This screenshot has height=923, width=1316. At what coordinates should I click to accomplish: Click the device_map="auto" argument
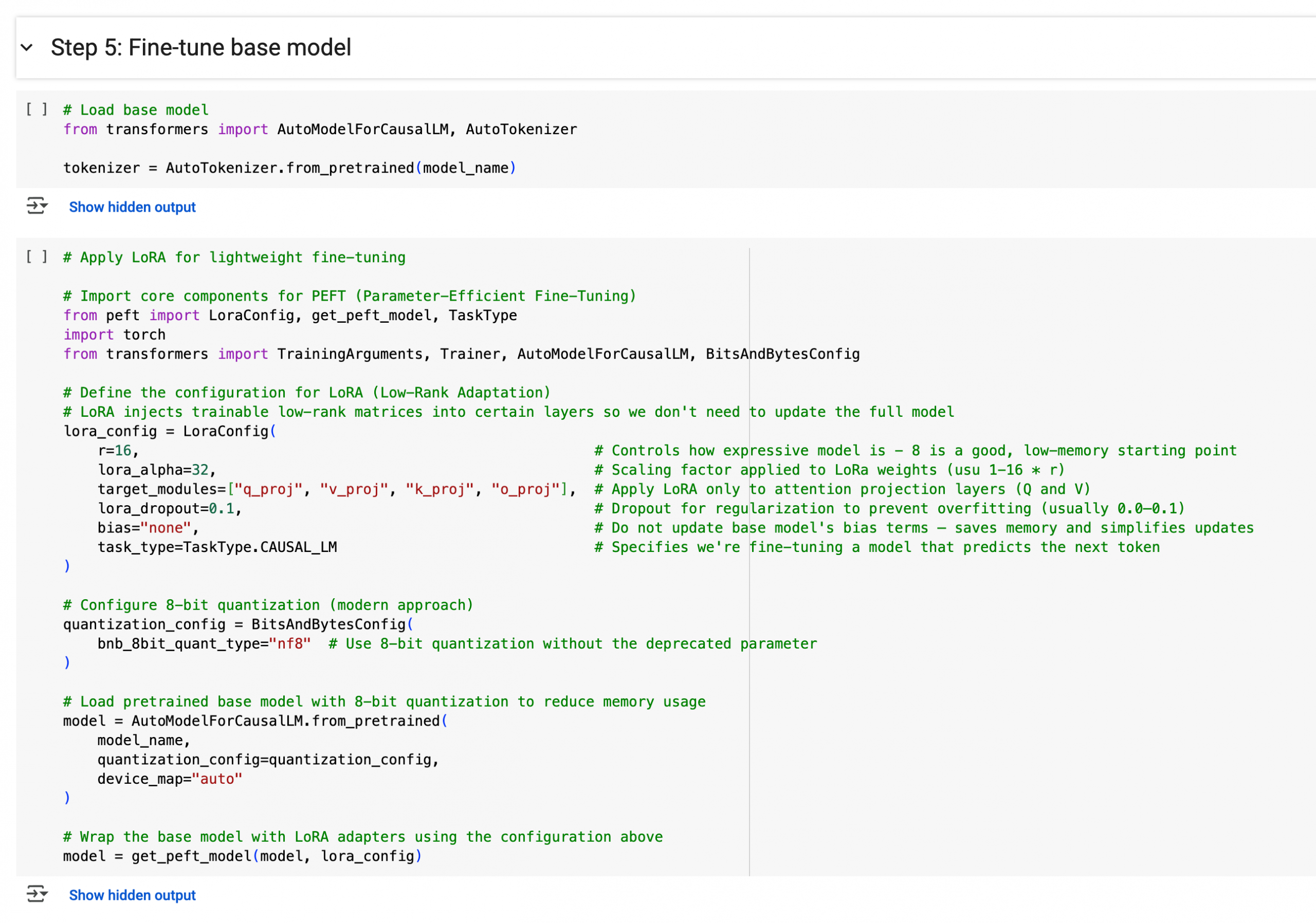(170, 779)
